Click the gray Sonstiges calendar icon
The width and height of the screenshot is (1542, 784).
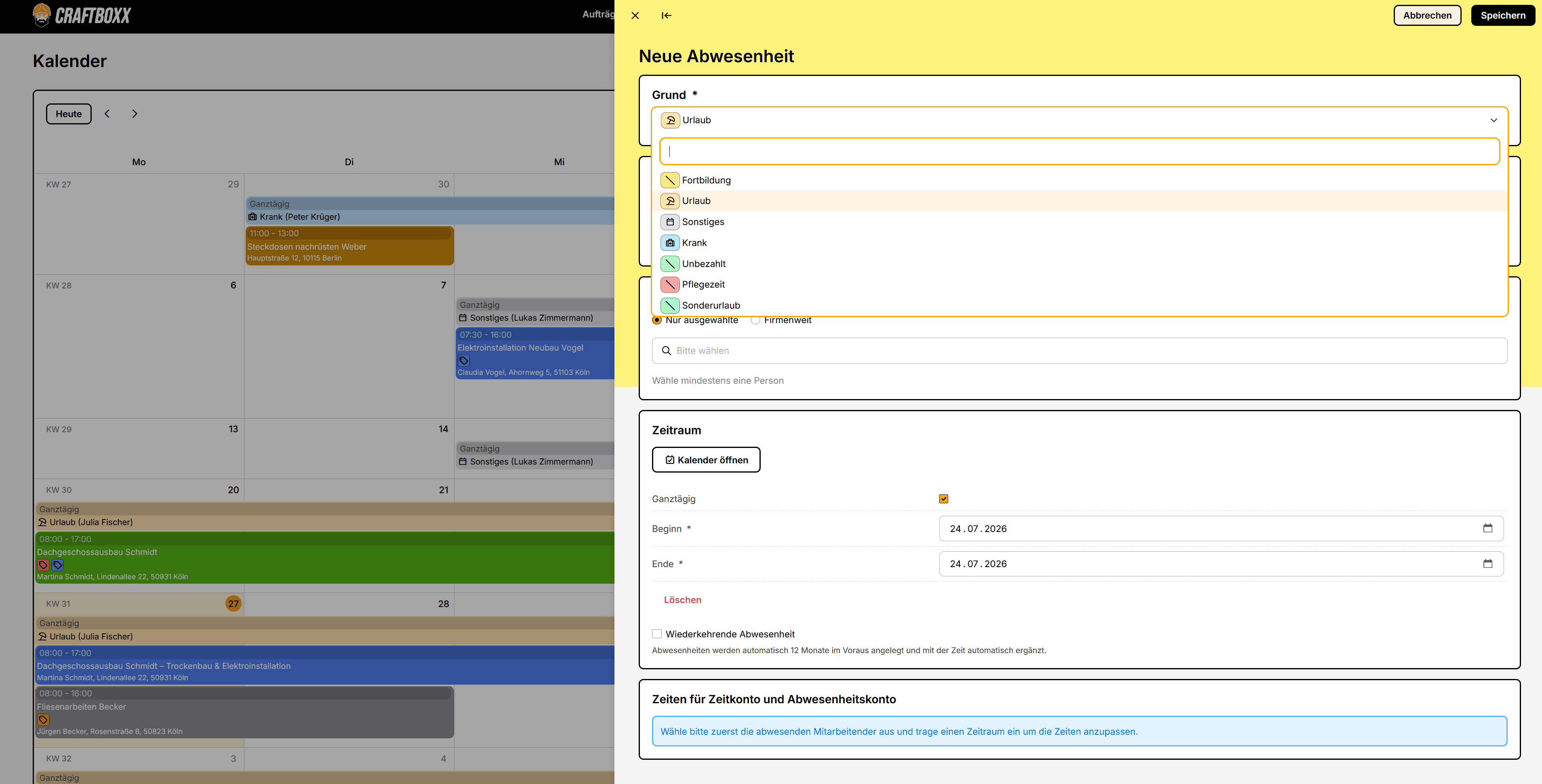[670, 222]
